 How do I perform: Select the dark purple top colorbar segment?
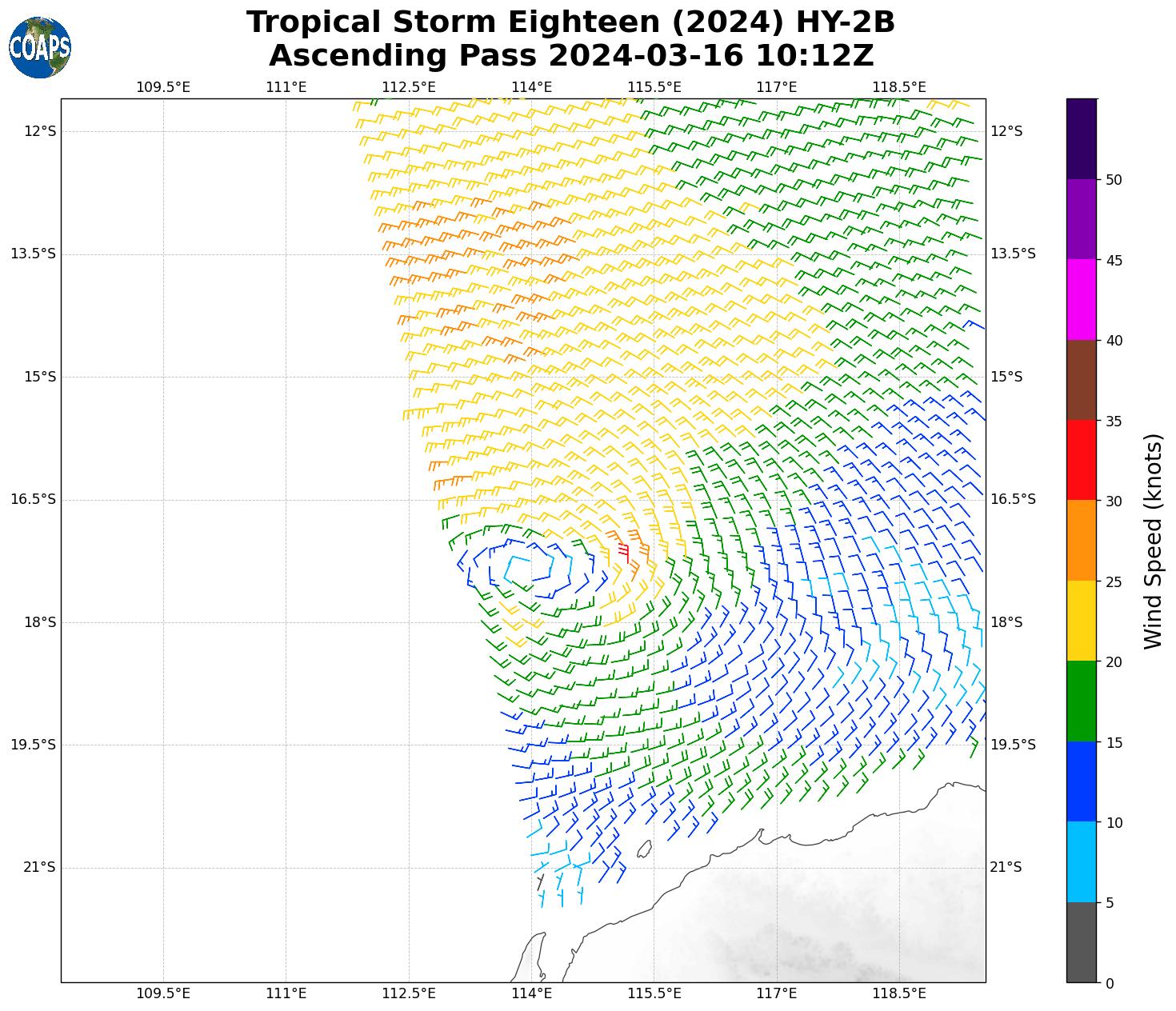point(1081,138)
